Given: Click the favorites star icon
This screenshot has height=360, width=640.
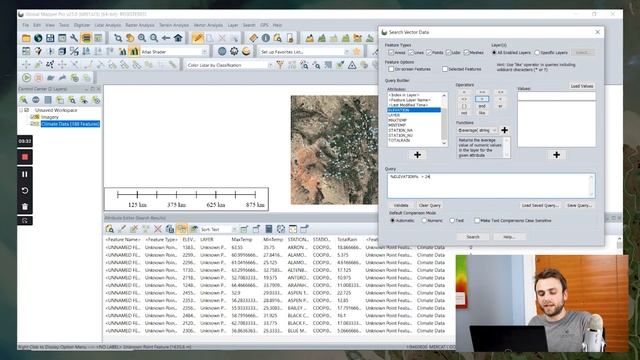Looking at the screenshot, I should point(357,51).
